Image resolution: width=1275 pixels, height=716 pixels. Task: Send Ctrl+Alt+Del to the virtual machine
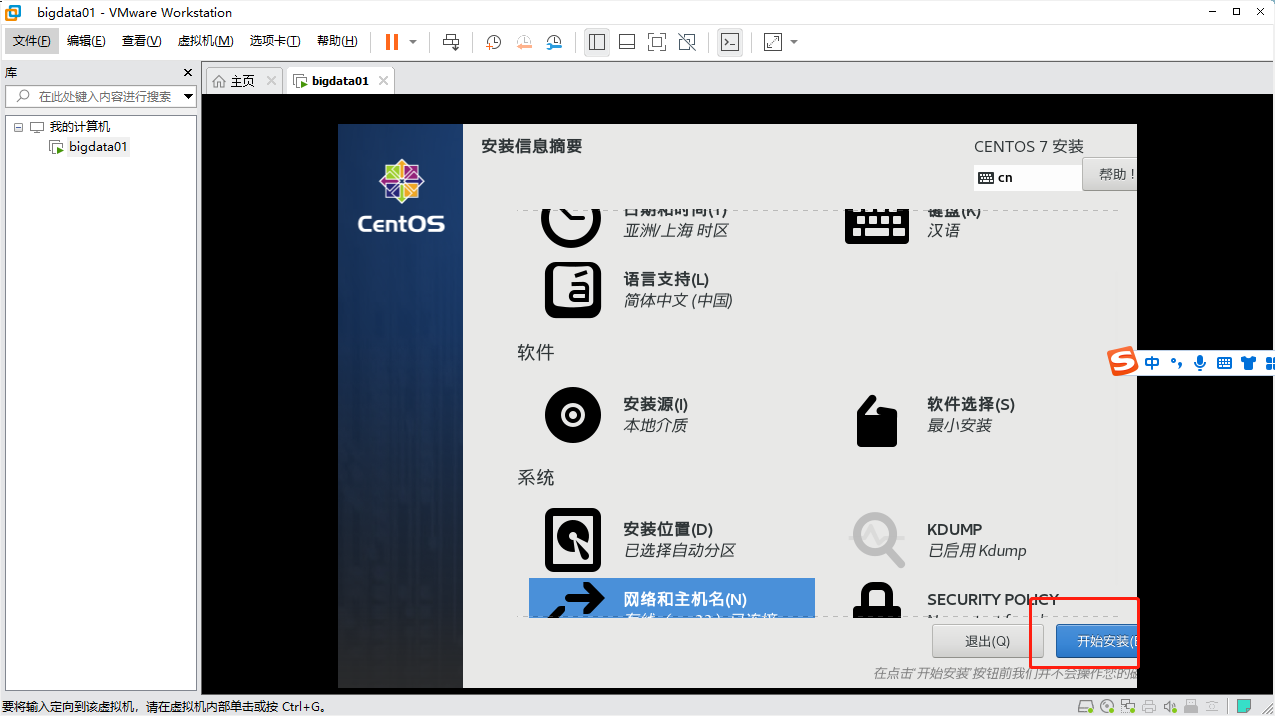tap(451, 42)
